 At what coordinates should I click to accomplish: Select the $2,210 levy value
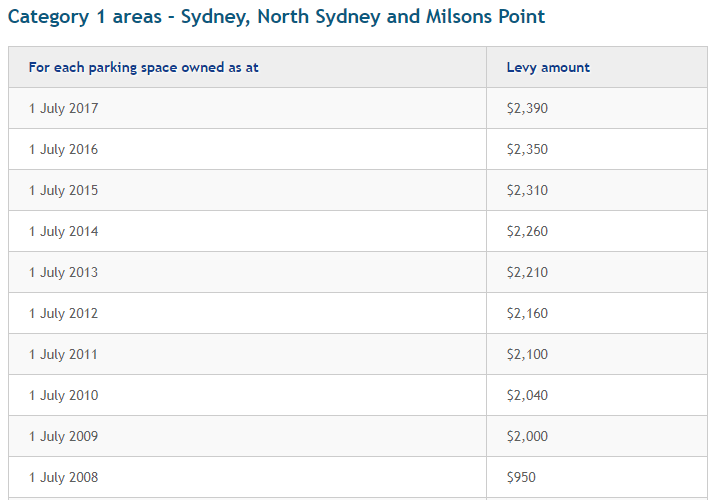point(527,272)
